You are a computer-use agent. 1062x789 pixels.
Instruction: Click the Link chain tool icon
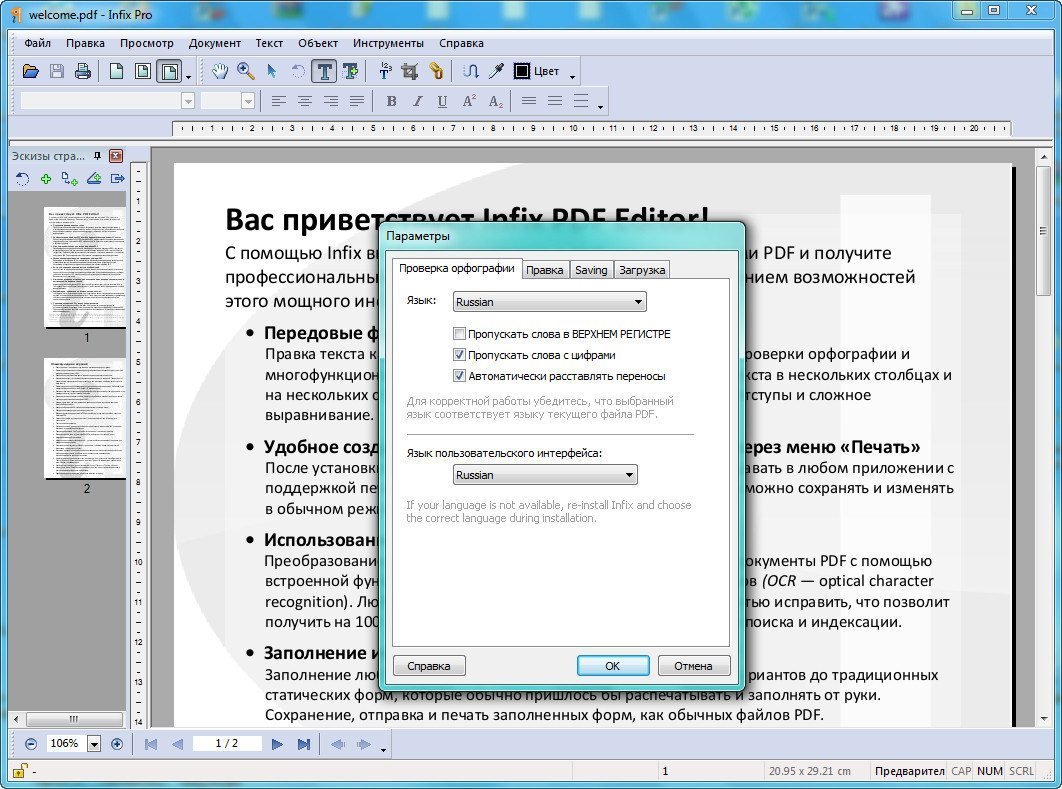(436, 71)
